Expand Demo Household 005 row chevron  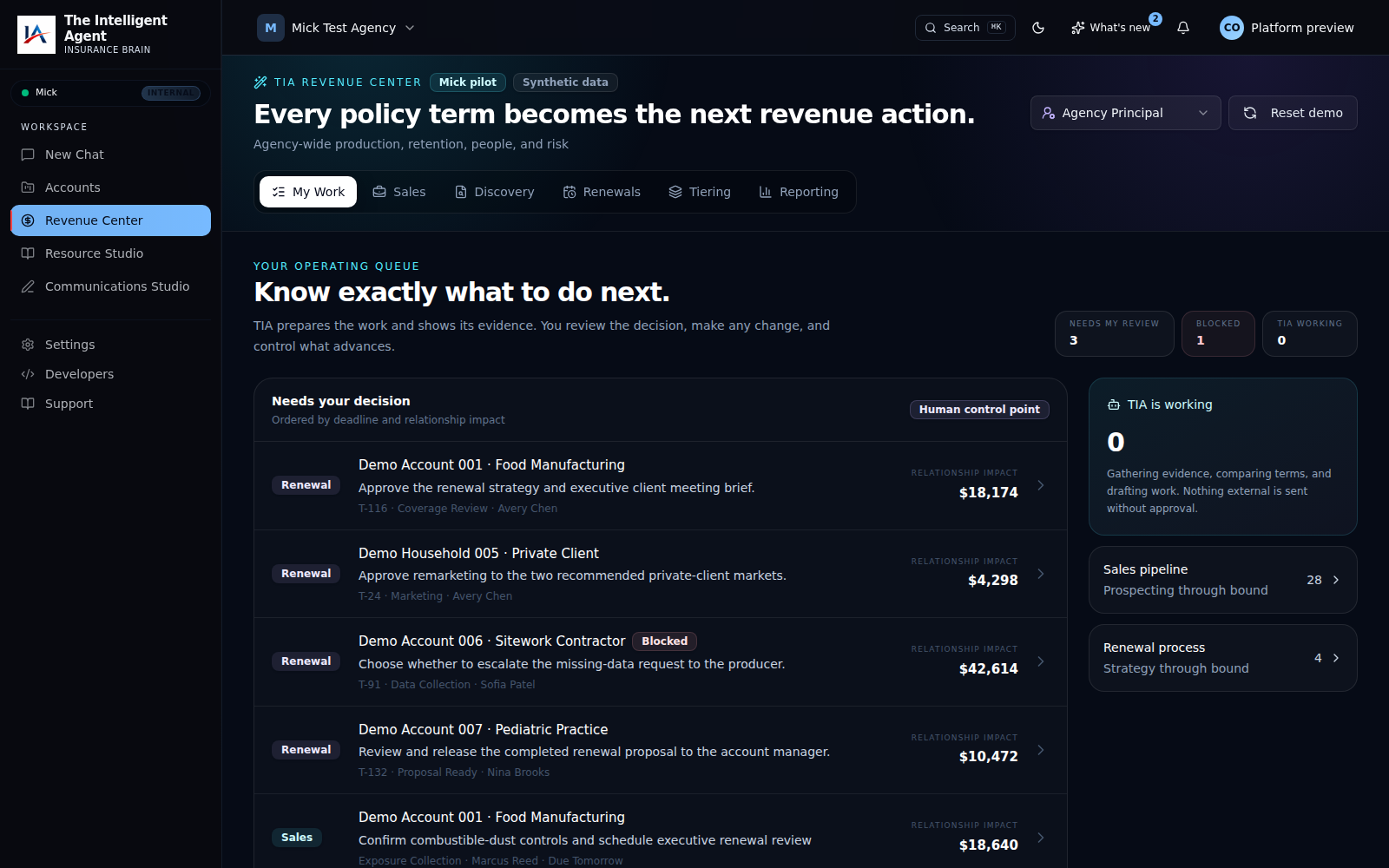(1040, 574)
